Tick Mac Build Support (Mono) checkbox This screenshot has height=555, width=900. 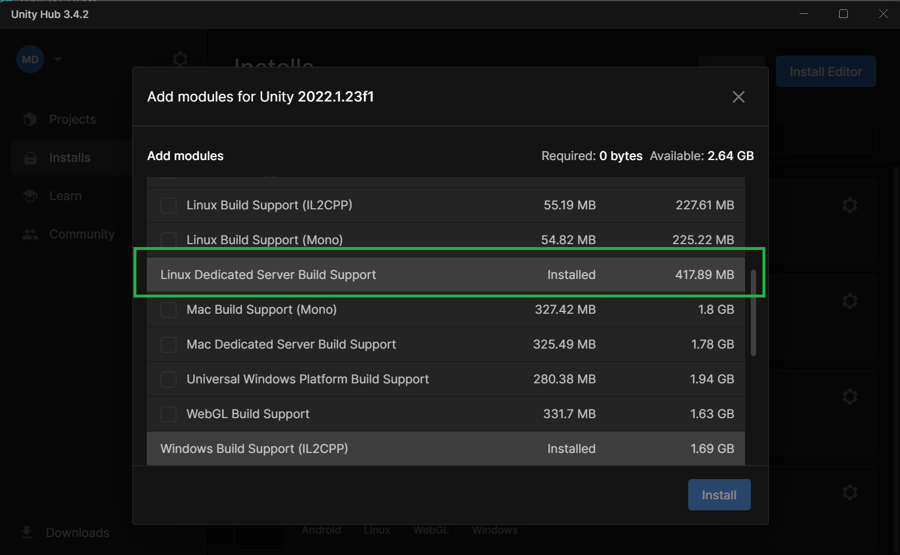click(x=168, y=310)
